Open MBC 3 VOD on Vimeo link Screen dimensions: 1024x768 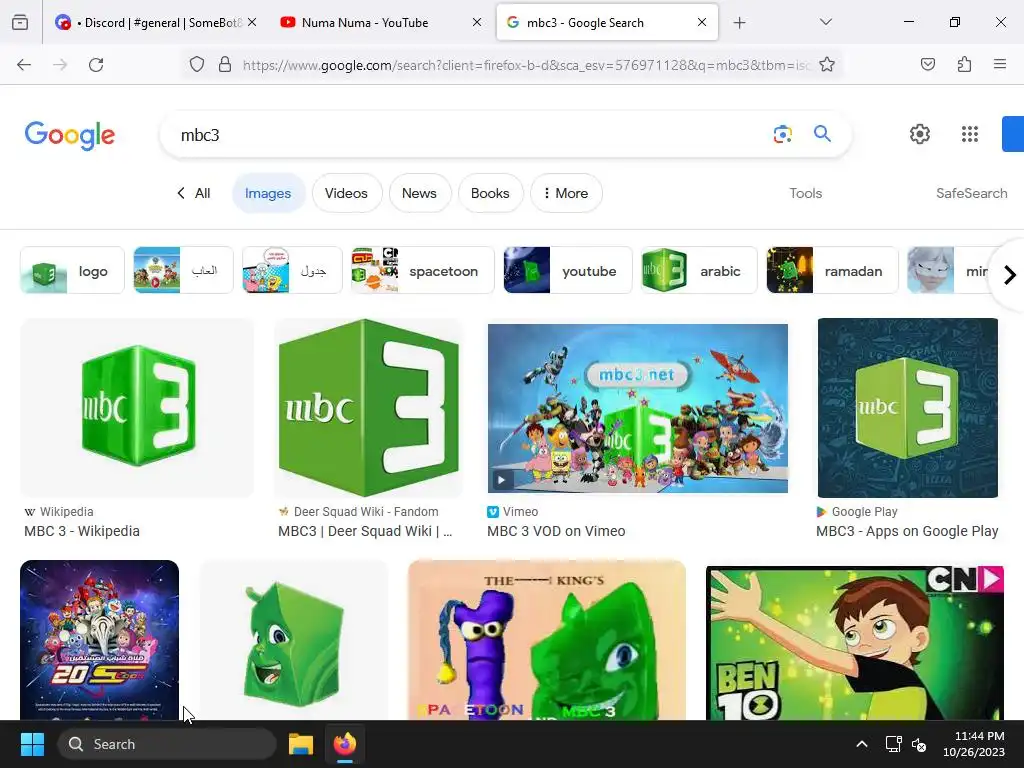[556, 531]
